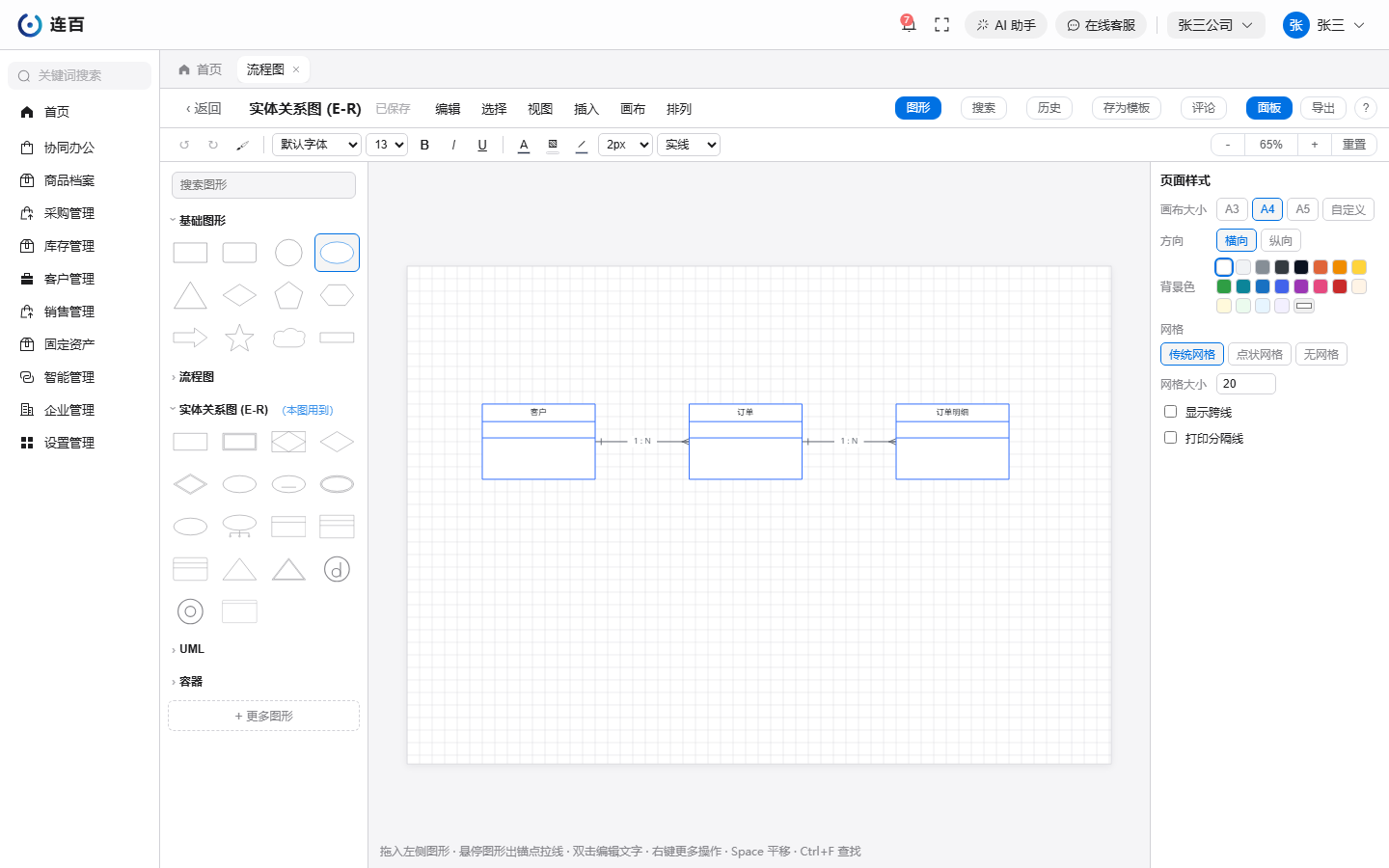The height and width of the screenshot is (868, 1389).
Task: Open the format painter brush tool
Action: point(242,145)
